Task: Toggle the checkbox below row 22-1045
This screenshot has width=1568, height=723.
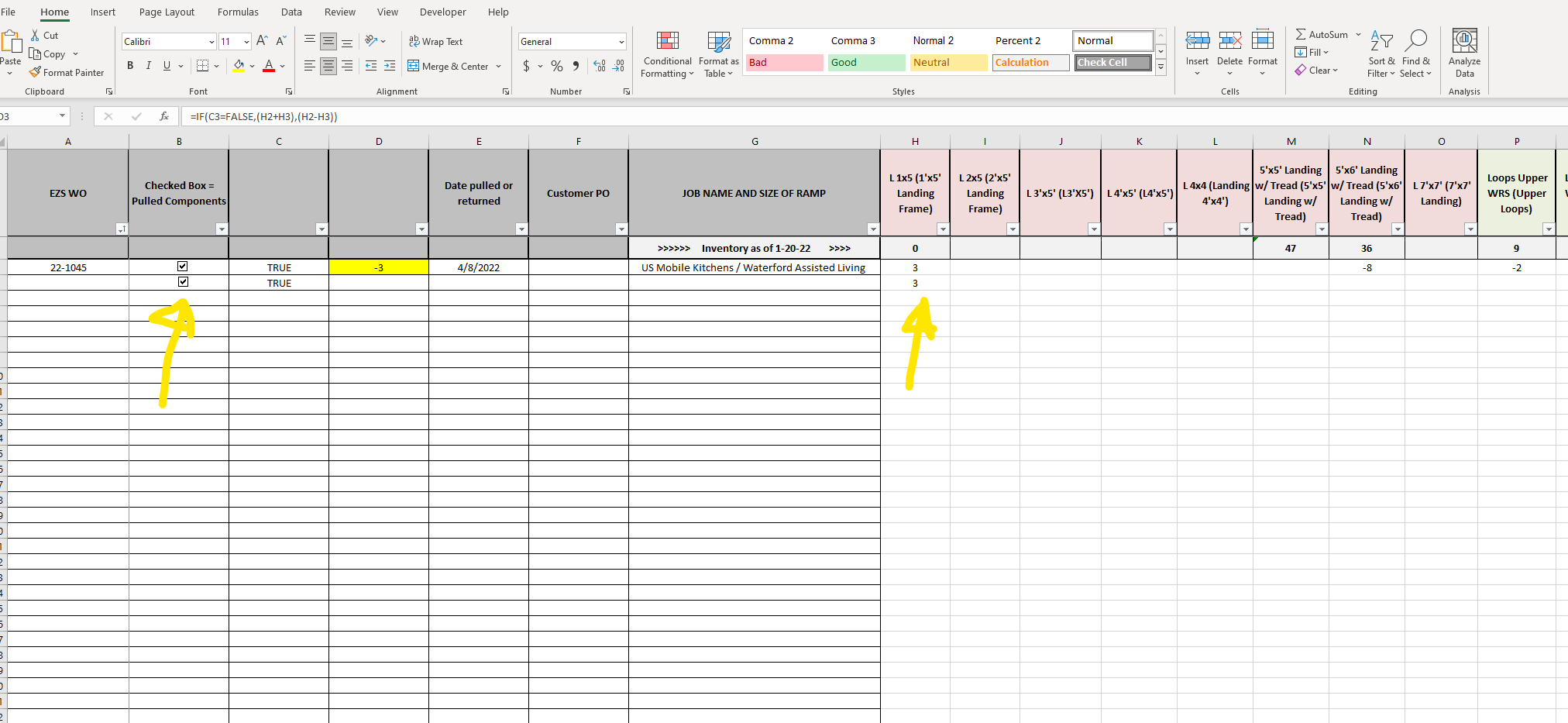Action: pos(183,281)
